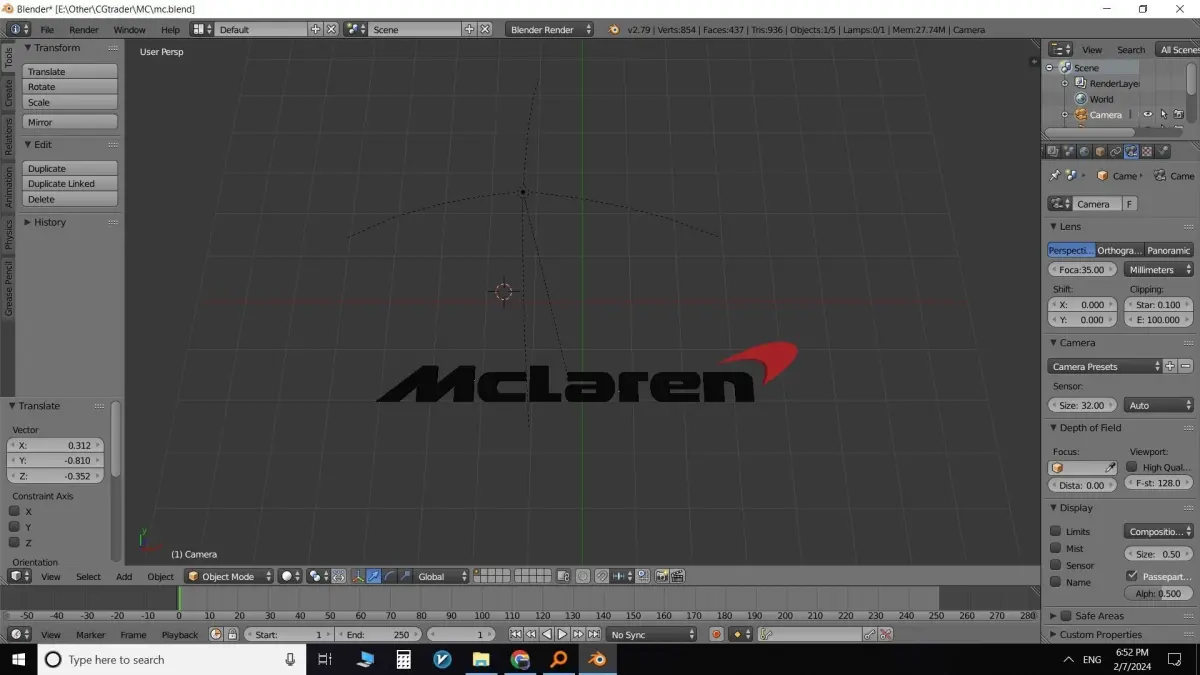Click the Camera selectable cursor icon in outliner

click(x=1163, y=115)
